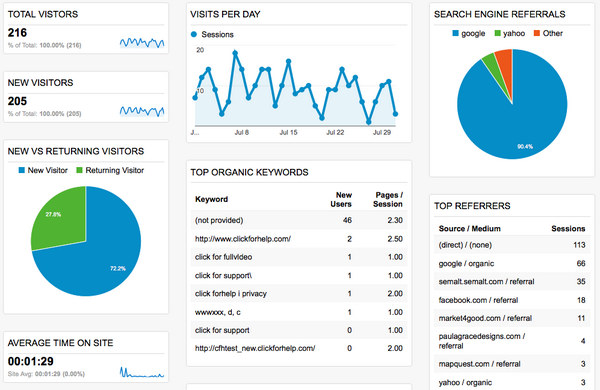Click the Pages / Session column header
Viewport: 600px width, 390px height.
click(388, 199)
